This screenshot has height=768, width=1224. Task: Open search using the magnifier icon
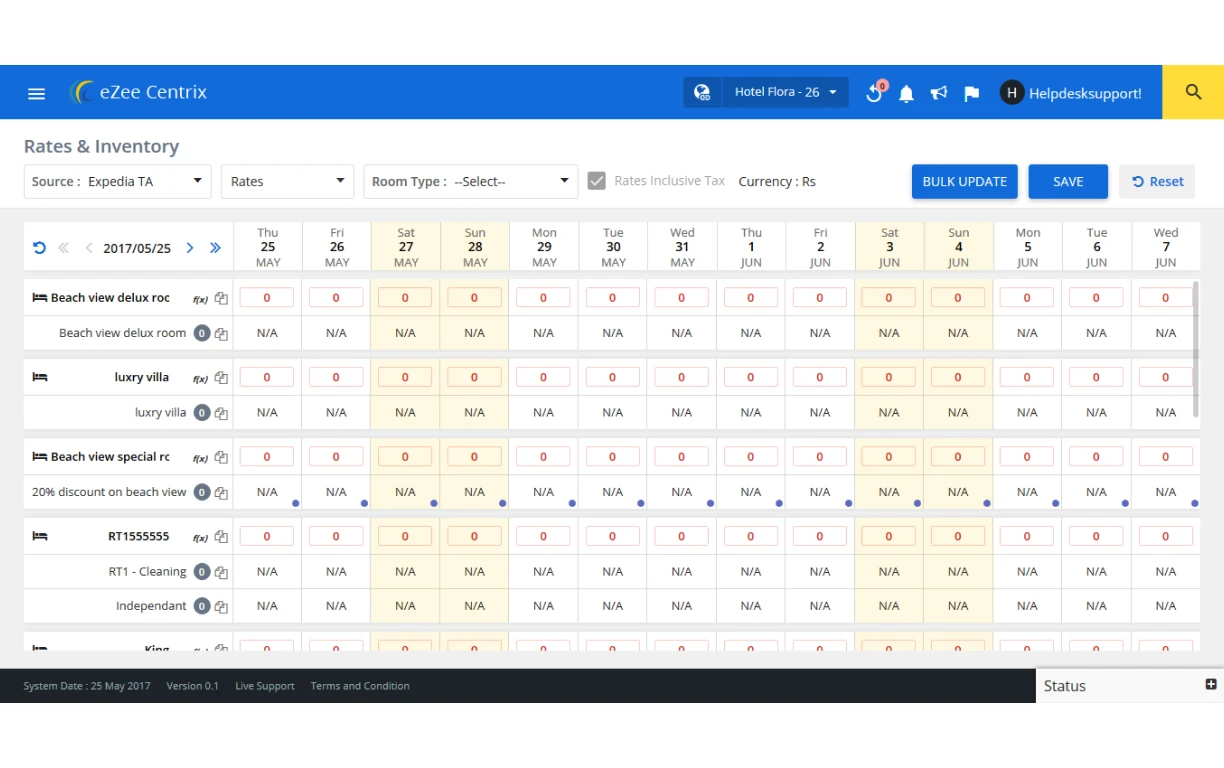[1192, 91]
